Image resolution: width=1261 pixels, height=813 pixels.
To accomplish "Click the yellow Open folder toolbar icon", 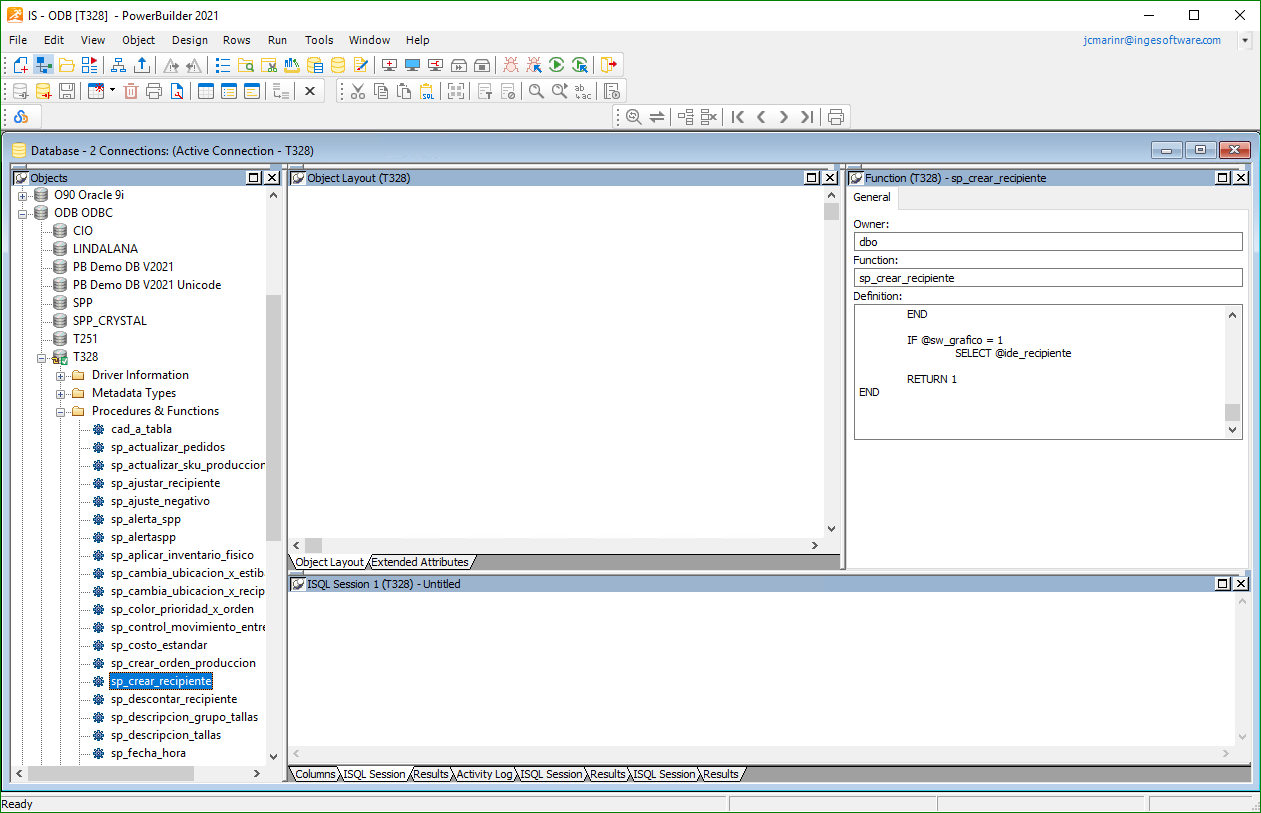I will [x=67, y=65].
